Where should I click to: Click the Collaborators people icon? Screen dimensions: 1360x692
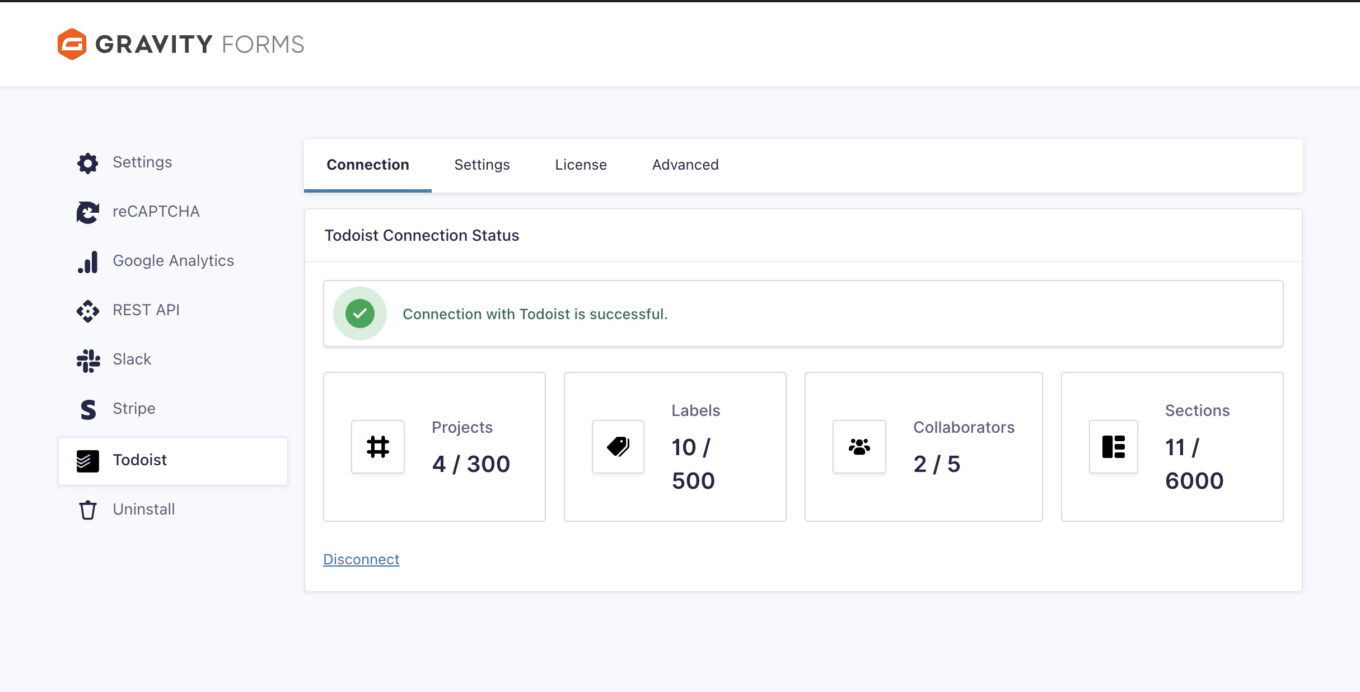pyautogui.click(x=859, y=447)
